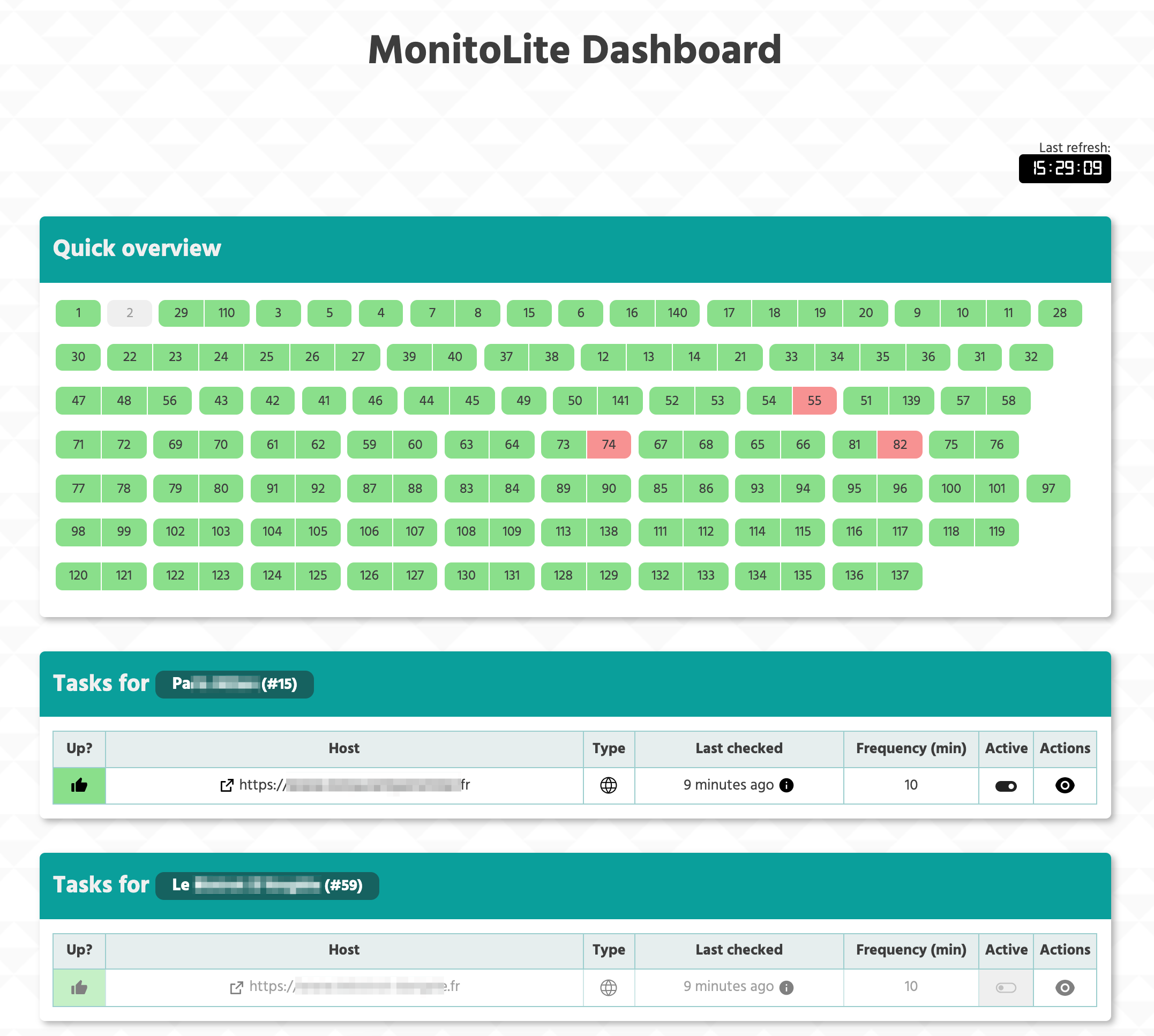This screenshot has height=1036, width=1154.
Task: Open overview tile 71
Action: (x=78, y=445)
